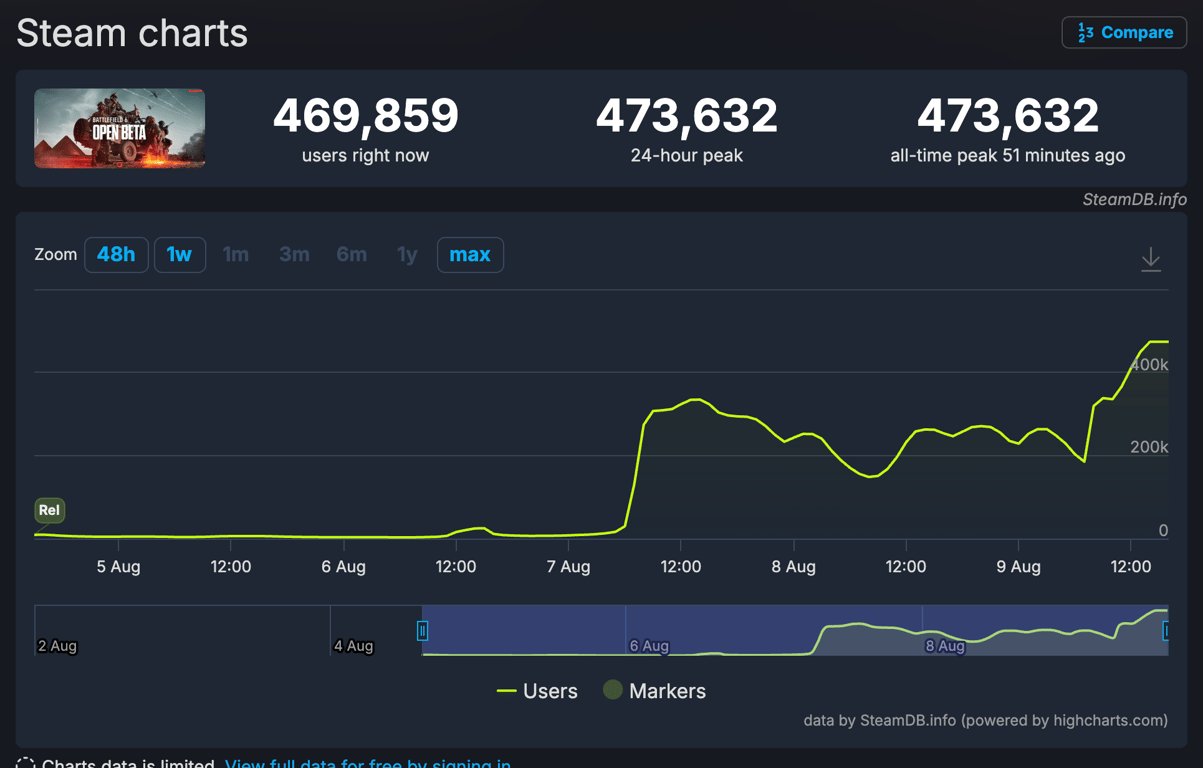Click the 200k y-axis label
Image resolution: width=1203 pixels, height=768 pixels.
(1149, 447)
